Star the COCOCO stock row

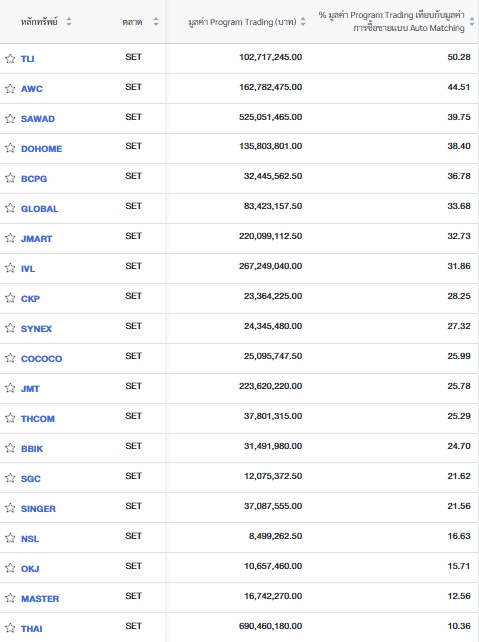pyautogui.click(x=10, y=358)
